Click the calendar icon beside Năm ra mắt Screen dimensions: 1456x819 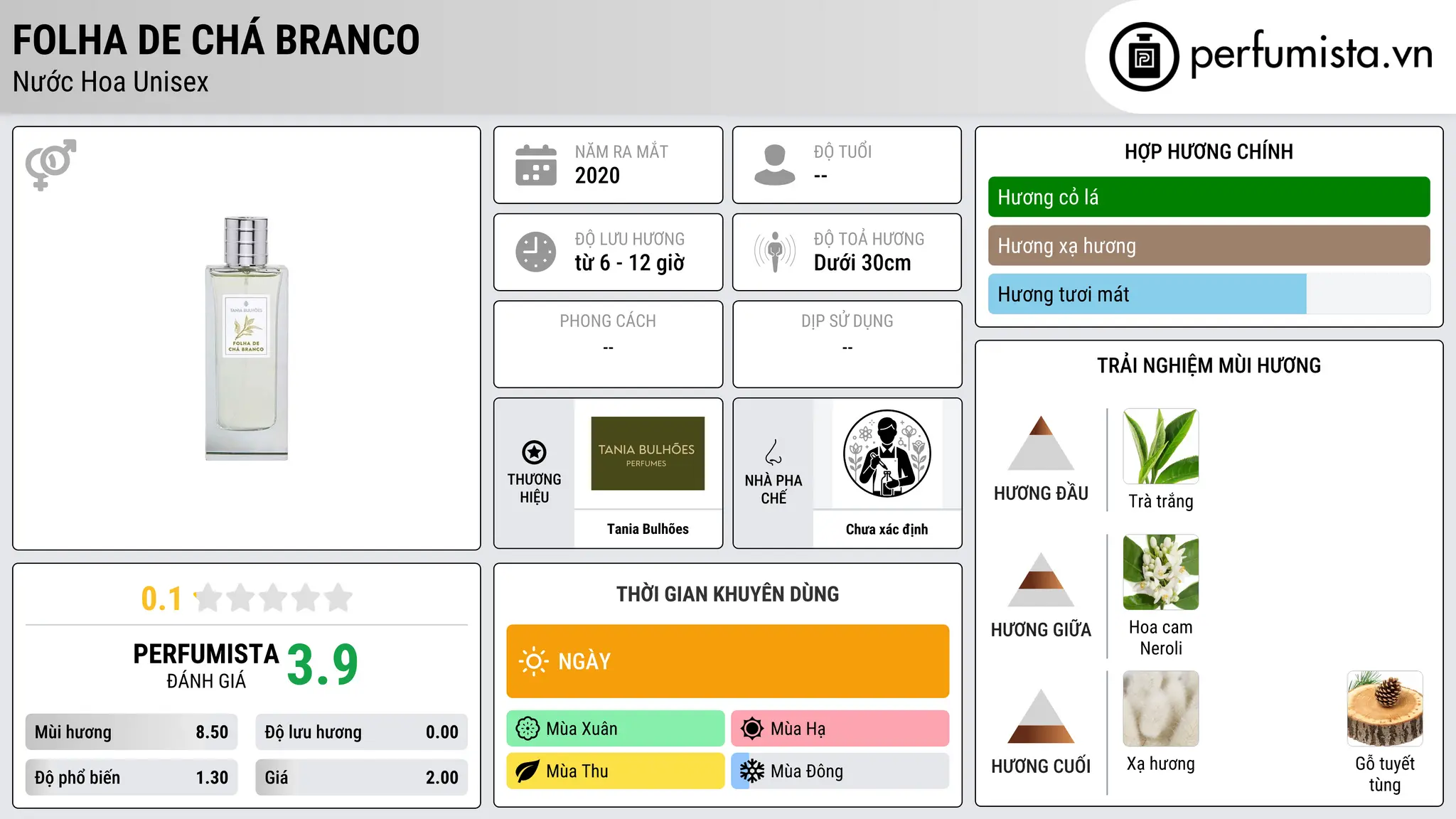[536, 165]
